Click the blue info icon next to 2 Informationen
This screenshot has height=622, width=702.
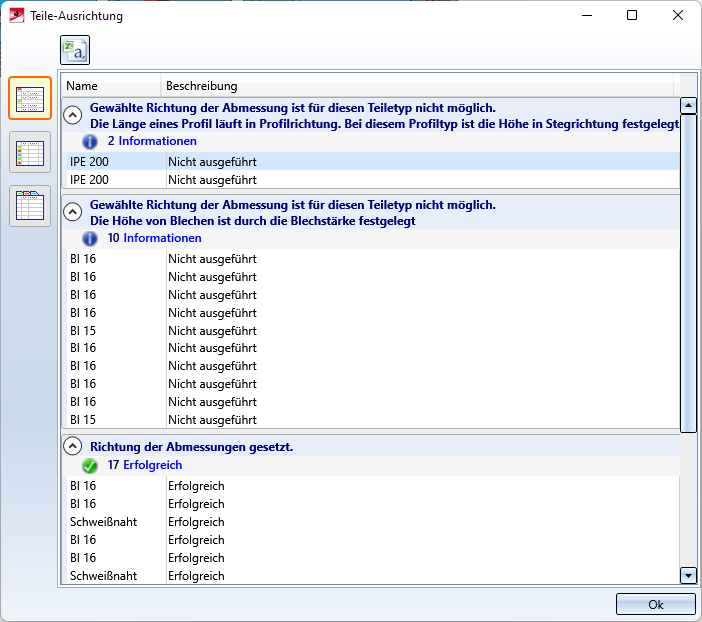90,142
